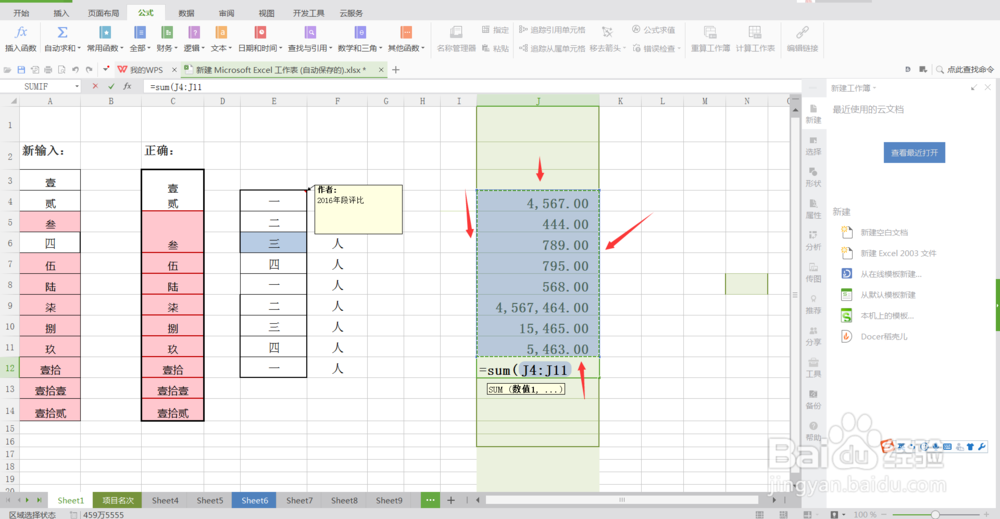Switch to the 开发工具 ribbon tab
The width and height of the screenshot is (1000, 519).
click(x=309, y=13)
